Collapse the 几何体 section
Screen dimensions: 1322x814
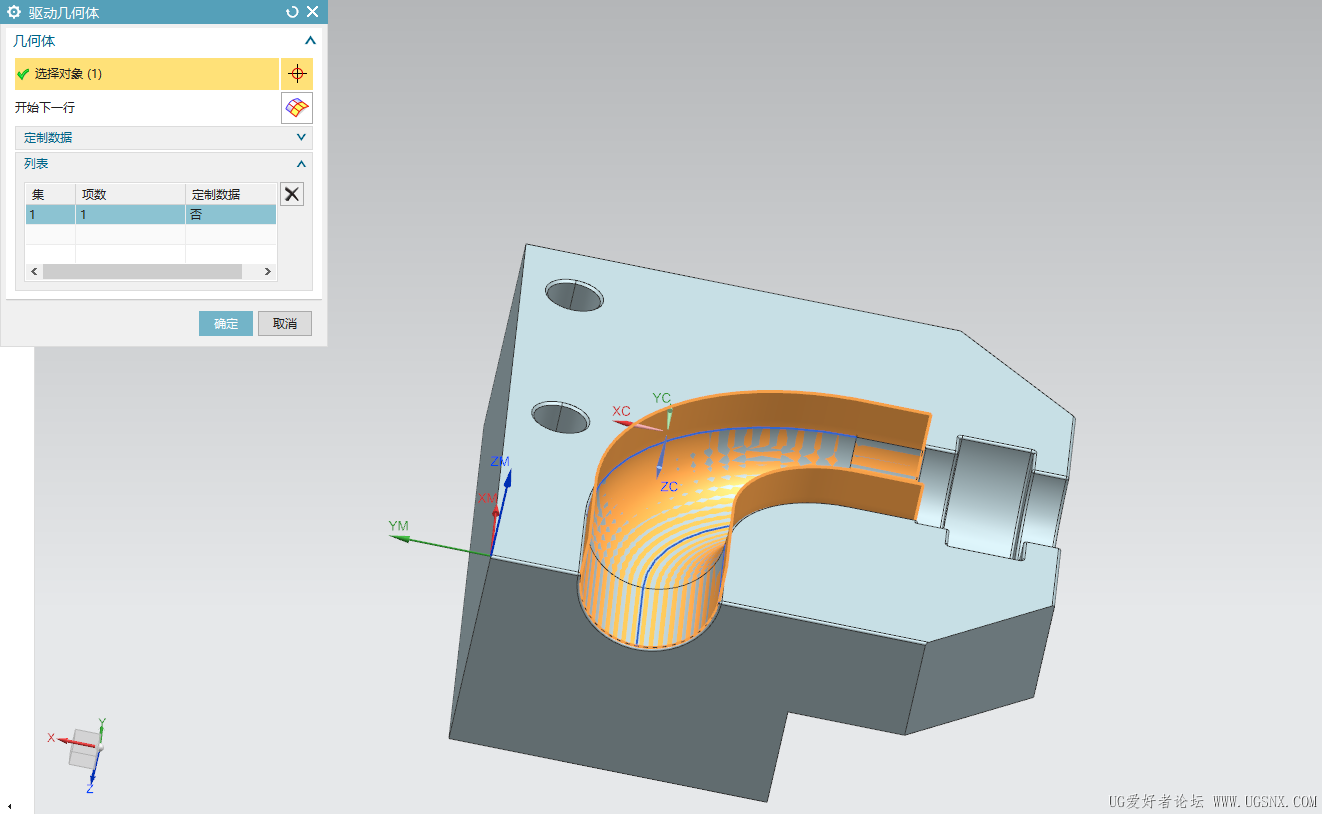[310, 41]
